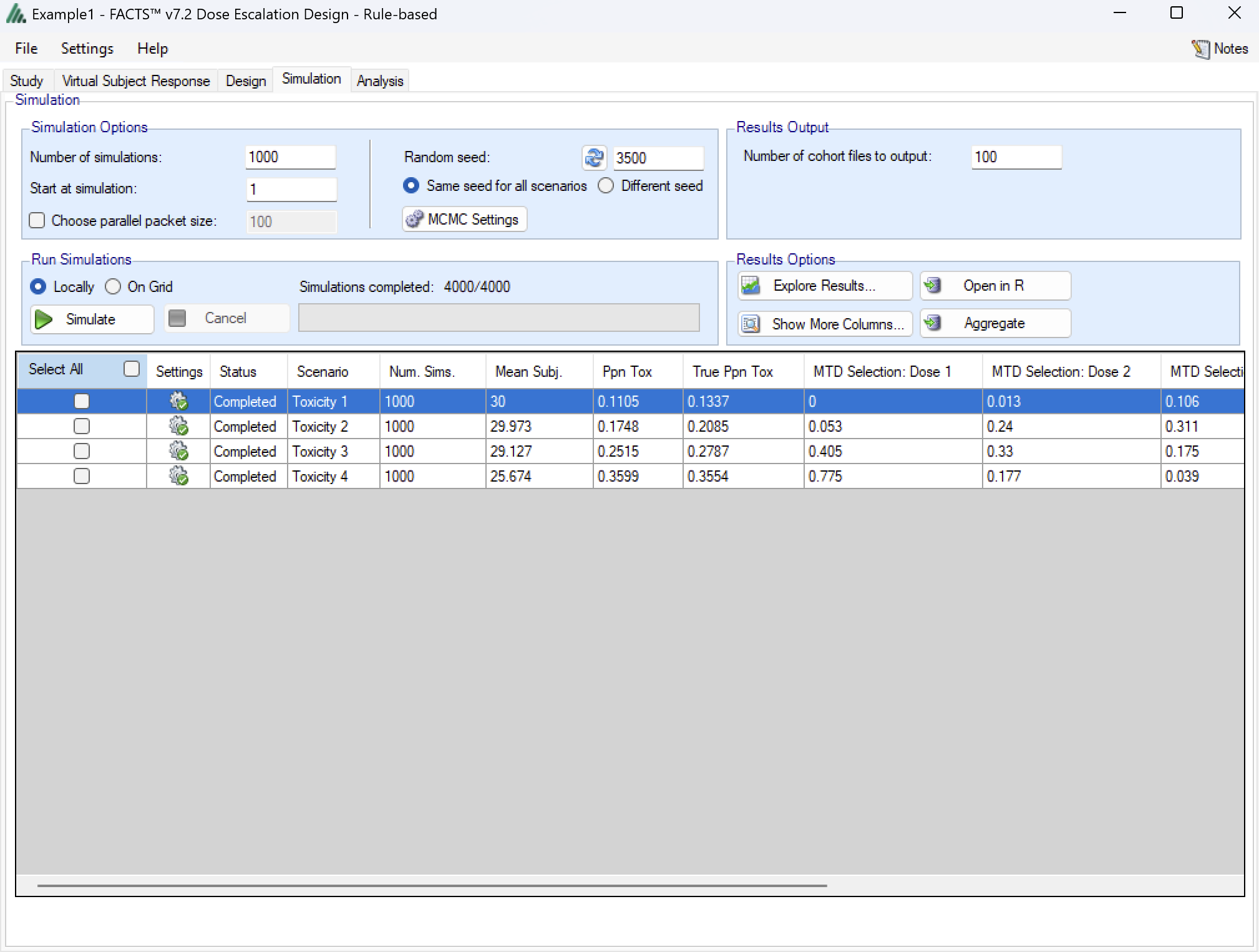Screen dimensions: 1259x952
Task: Open MCMC Settings dialog
Action: coord(464,220)
